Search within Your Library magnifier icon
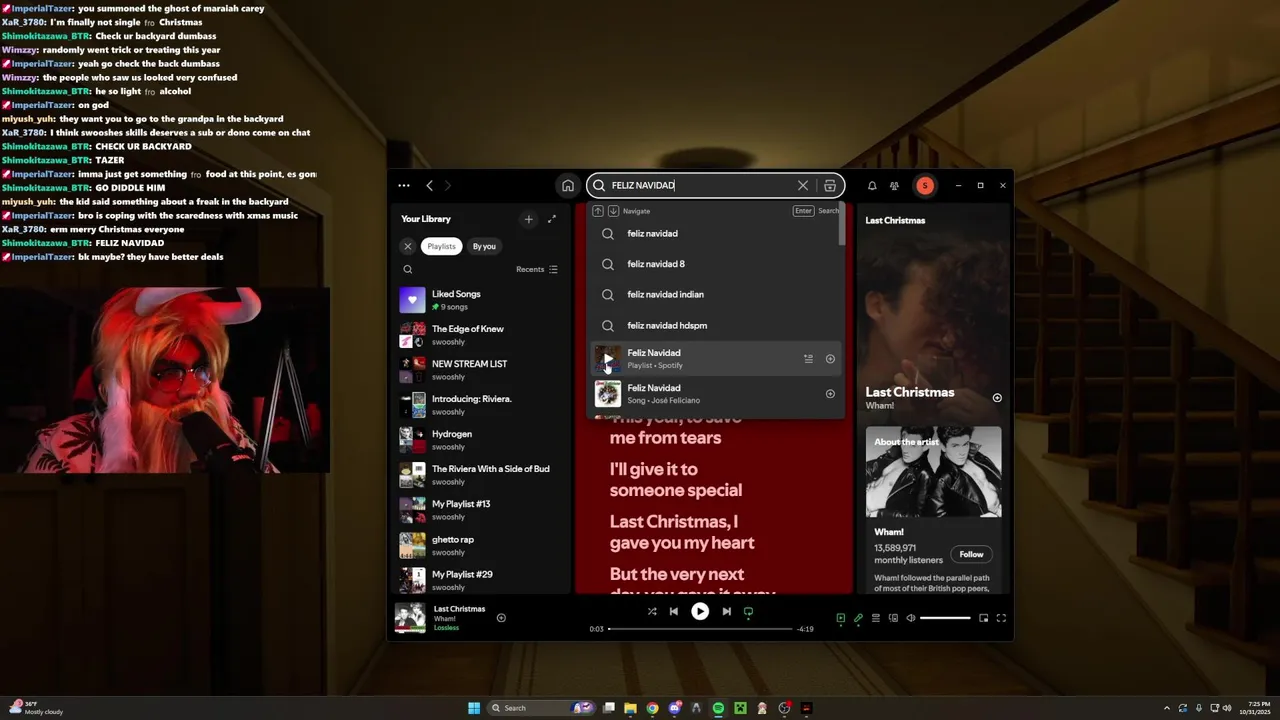 coord(407,269)
